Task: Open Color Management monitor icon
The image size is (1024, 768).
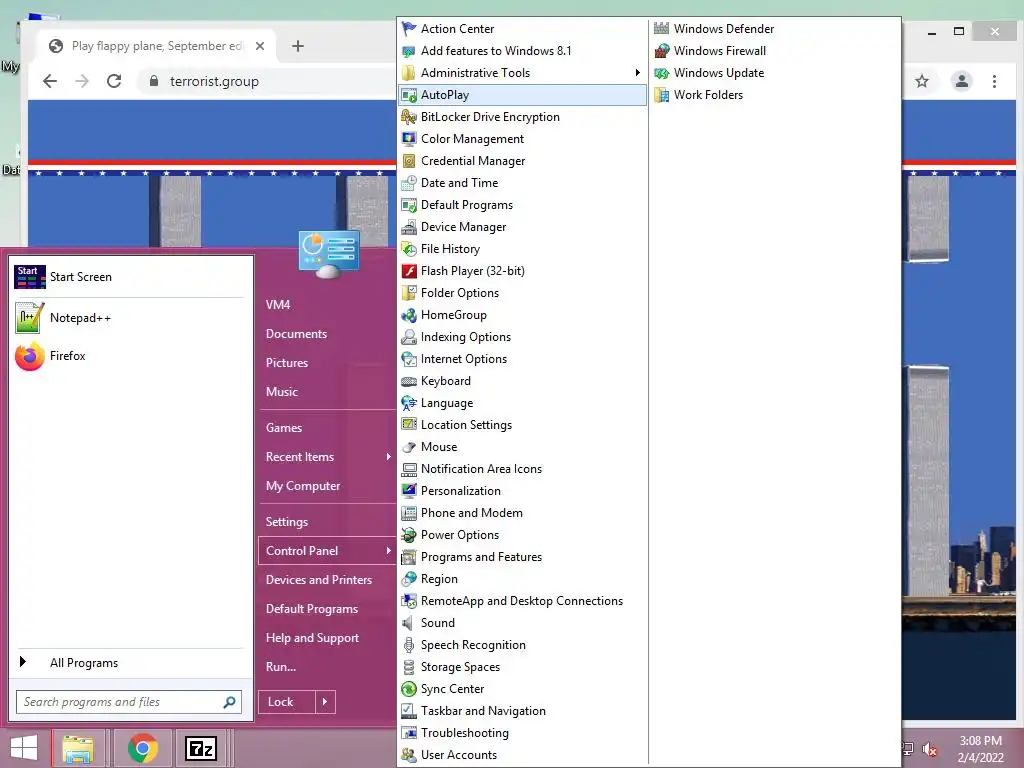Action: (409, 139)
